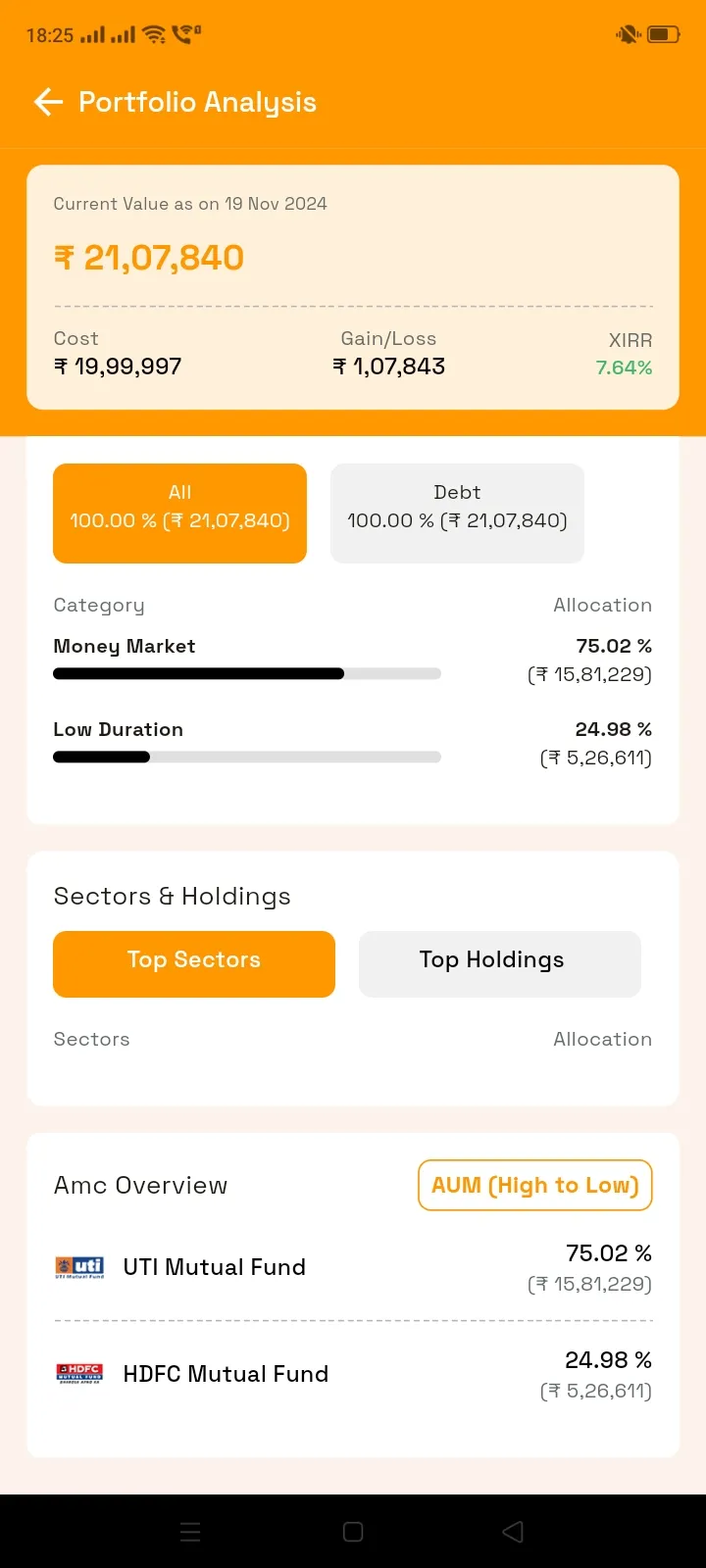The image size is (706, 1568).
Task: Open the HDFC Mutual Fund row
Action: point(353,1374)
